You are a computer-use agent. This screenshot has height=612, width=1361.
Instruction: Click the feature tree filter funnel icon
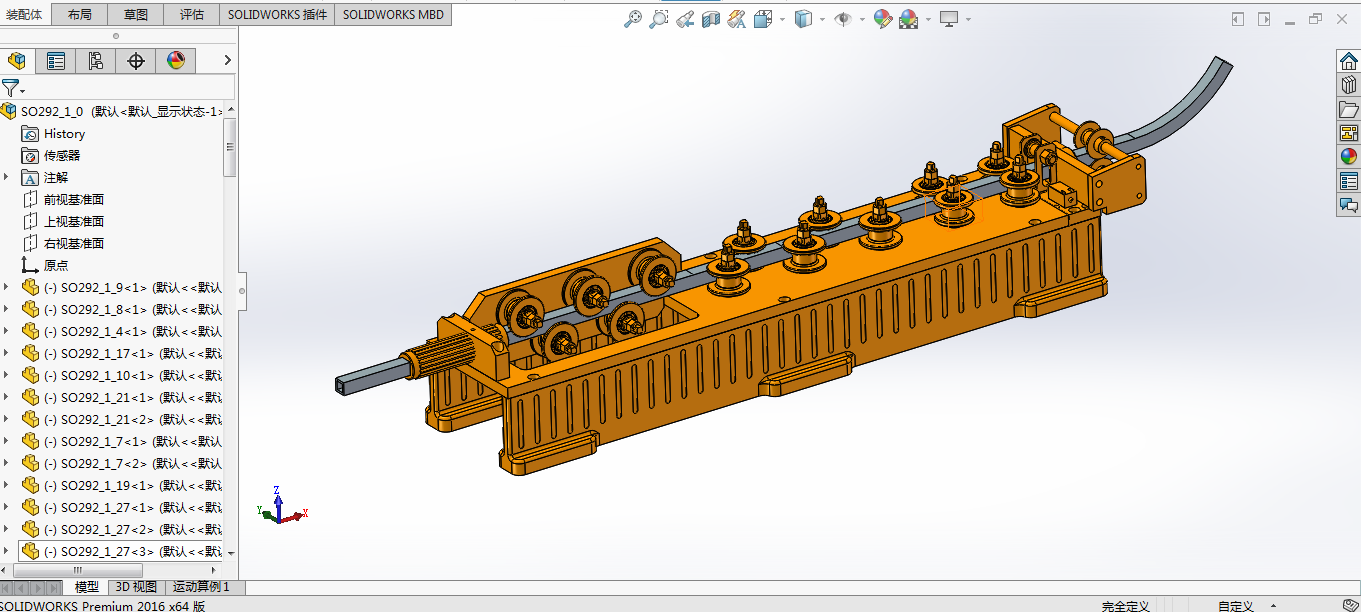pyautogui.click(x=11, y=88)
